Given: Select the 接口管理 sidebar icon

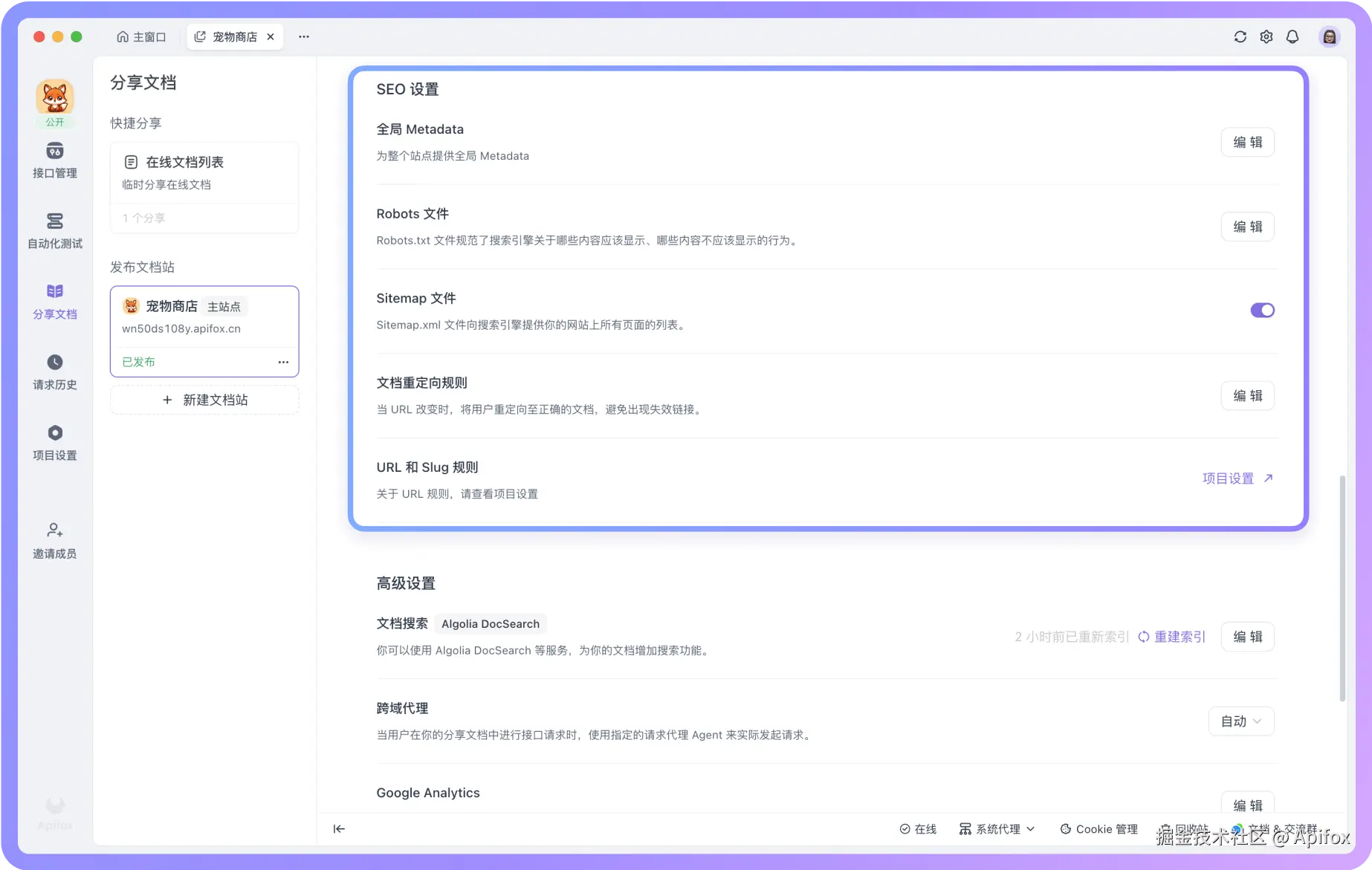Looking at the screenshot, I should (x=54, y=160).
